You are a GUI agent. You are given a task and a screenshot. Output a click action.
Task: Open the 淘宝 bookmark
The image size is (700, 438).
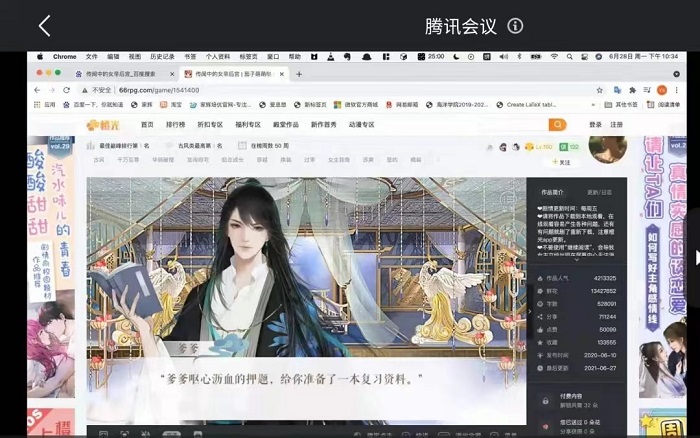171,104
